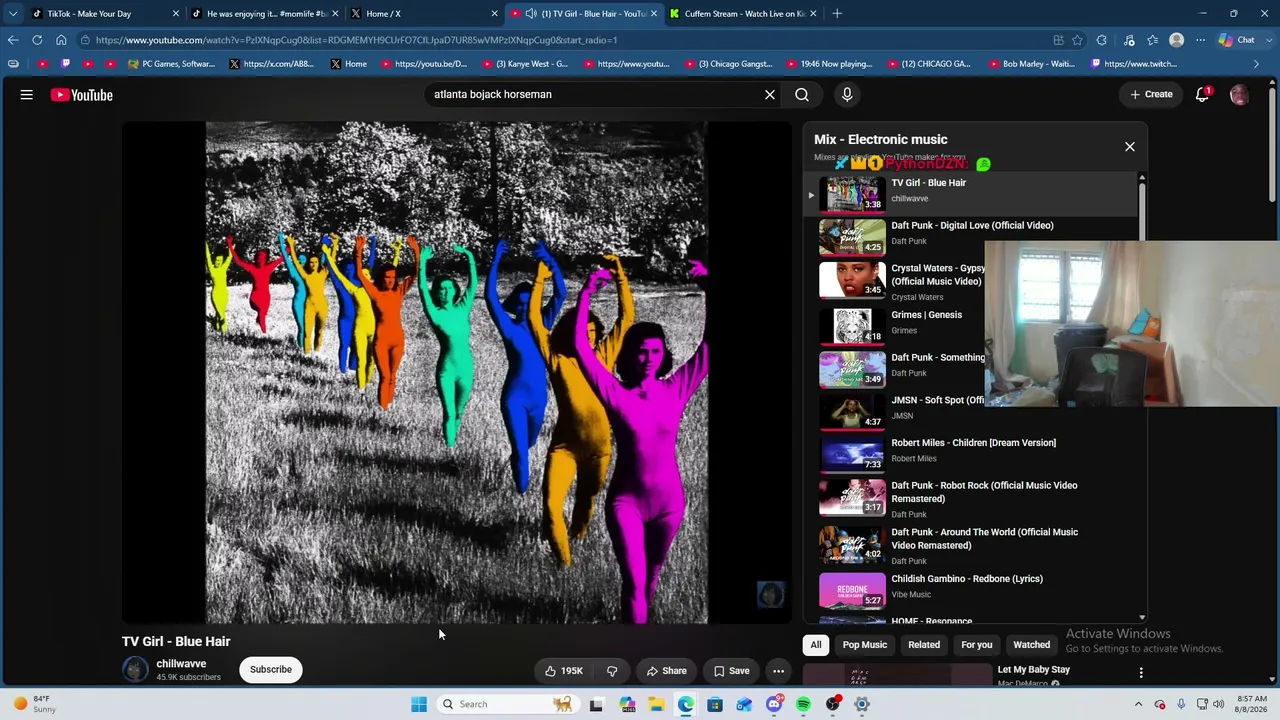Open the www.twitch bookmark

pos(1134,64)
